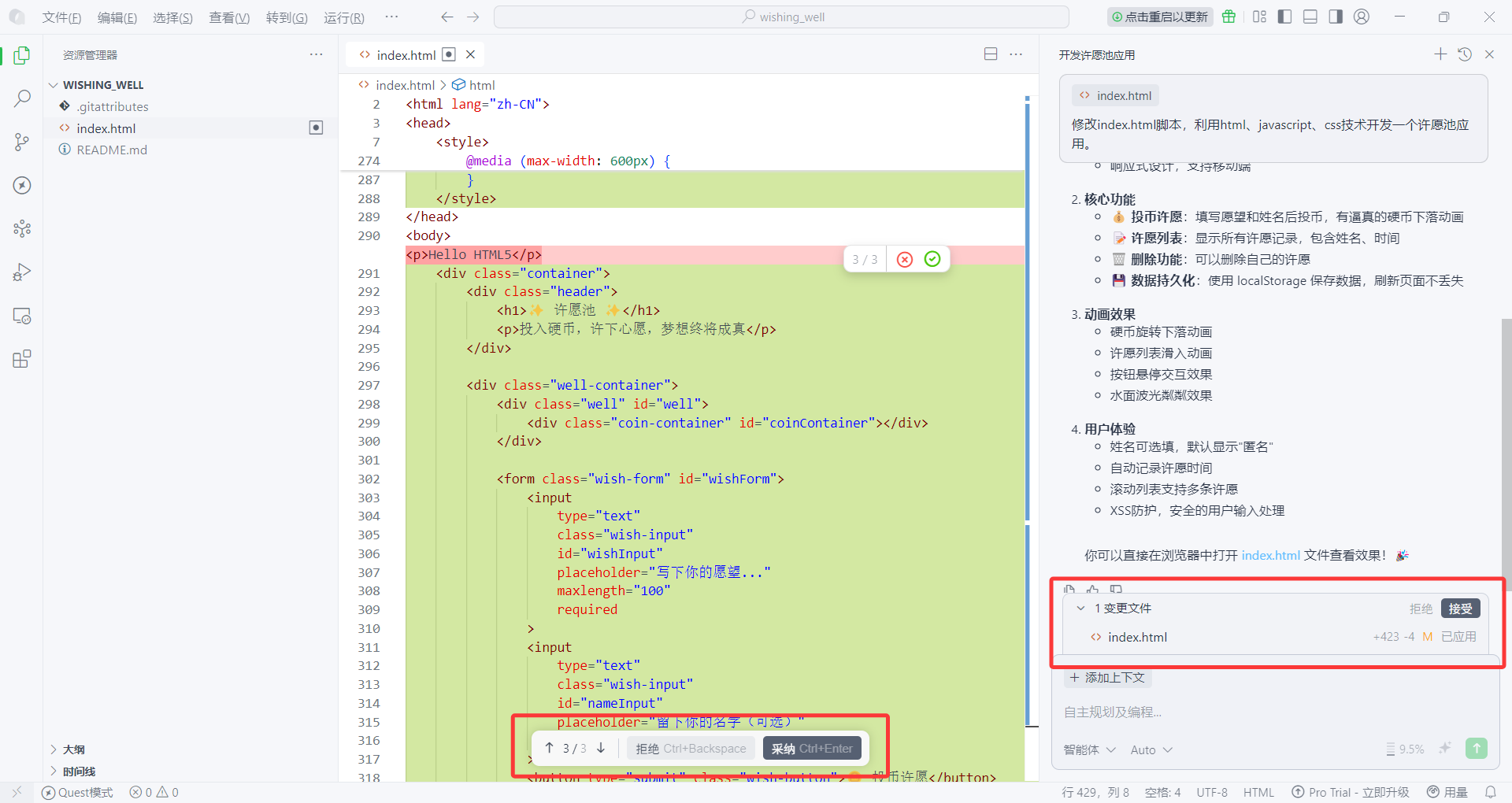Screen dimensions: 1512x803
Task: Click the green gift icon
Action: tap(1228, 17)
